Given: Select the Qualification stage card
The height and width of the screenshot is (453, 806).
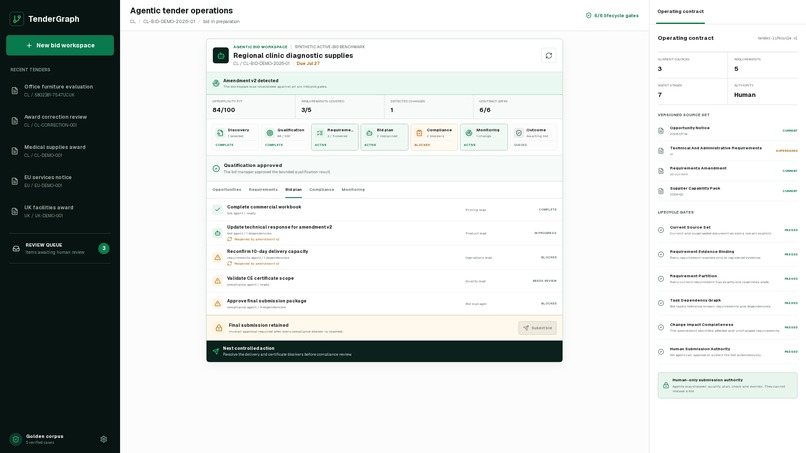Looking at the screenshot, I should pos(285,137).
